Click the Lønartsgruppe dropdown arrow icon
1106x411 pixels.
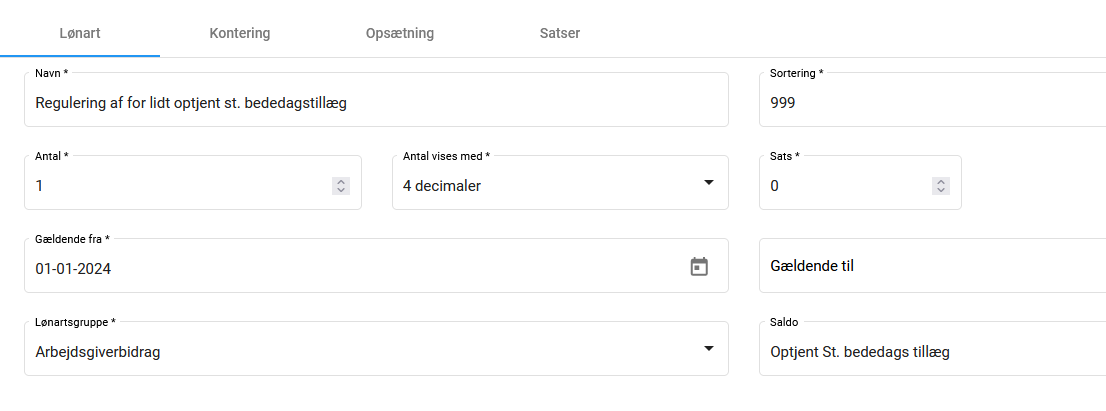tap(708, 349)
